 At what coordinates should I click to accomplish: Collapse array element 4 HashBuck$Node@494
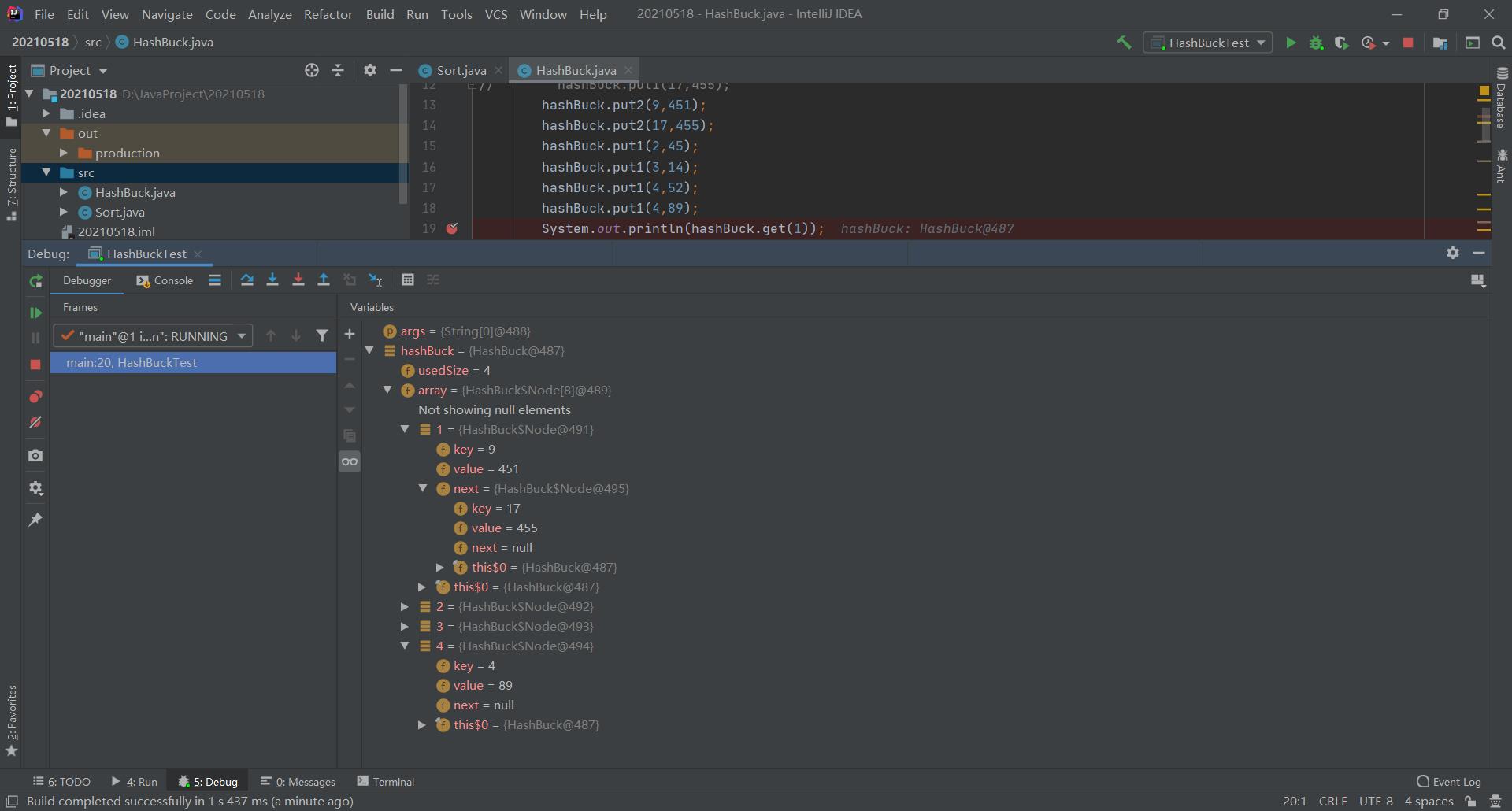point(405,646)
